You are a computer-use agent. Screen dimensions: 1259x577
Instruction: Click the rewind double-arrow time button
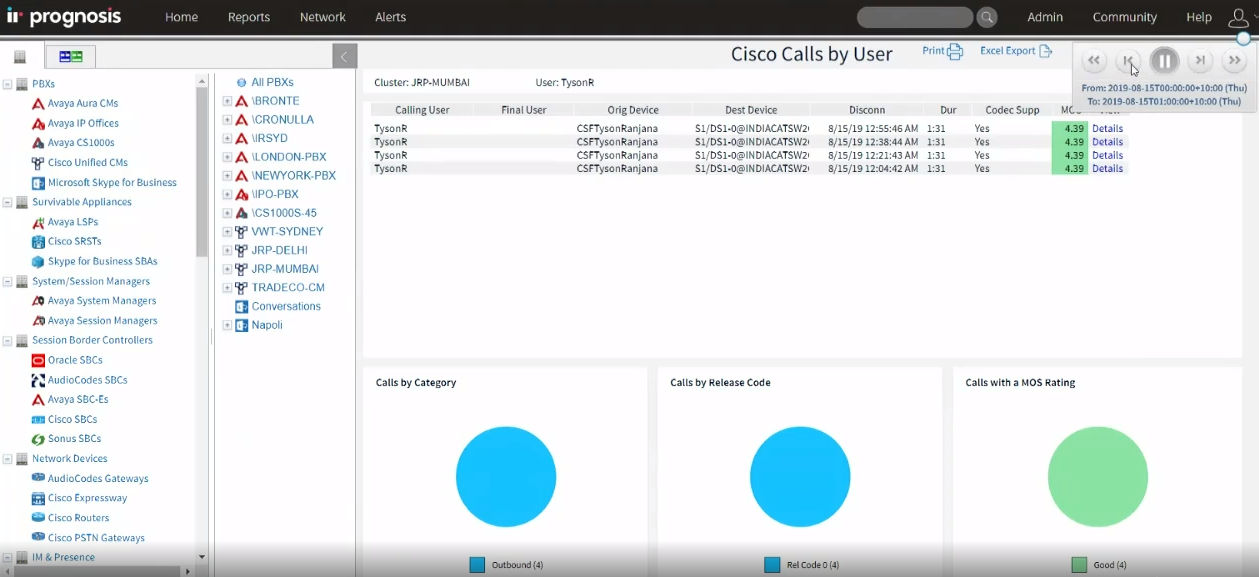coord(1094,61)
